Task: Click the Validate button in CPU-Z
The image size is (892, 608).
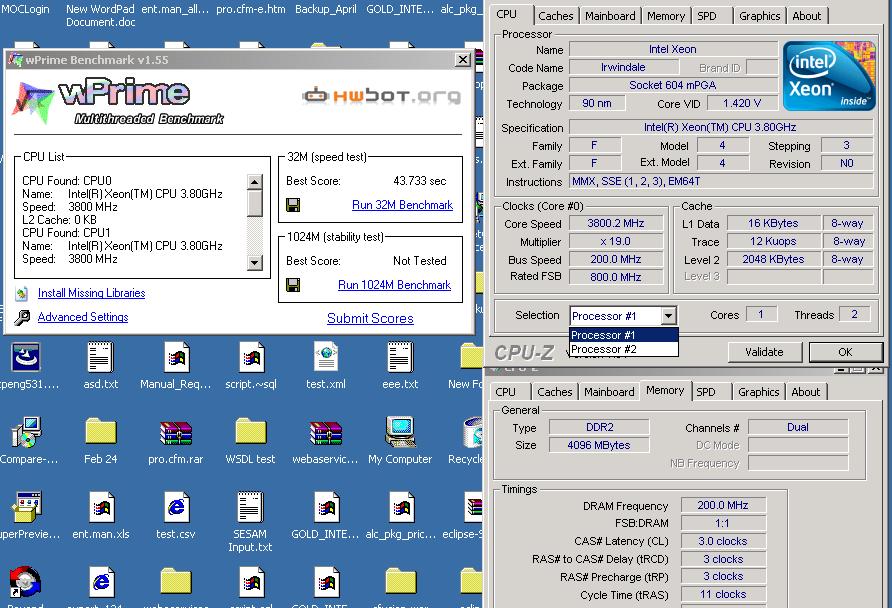Action: pyautogui.click(x=765, y=352)
